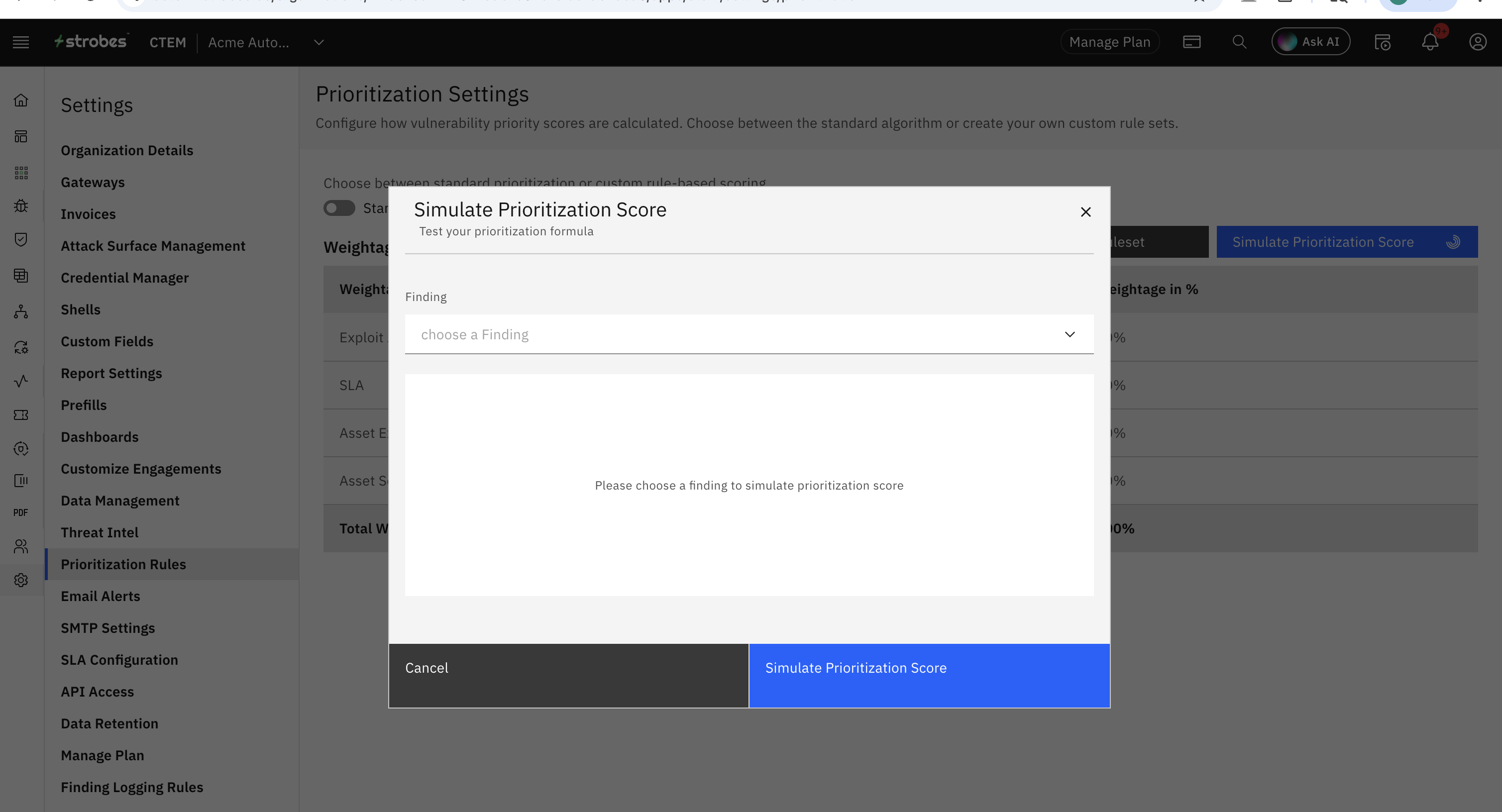The width and height of the screenshot is (1502, 812).
Task: Toggle the standard prioritization switch
Action: 339,208
